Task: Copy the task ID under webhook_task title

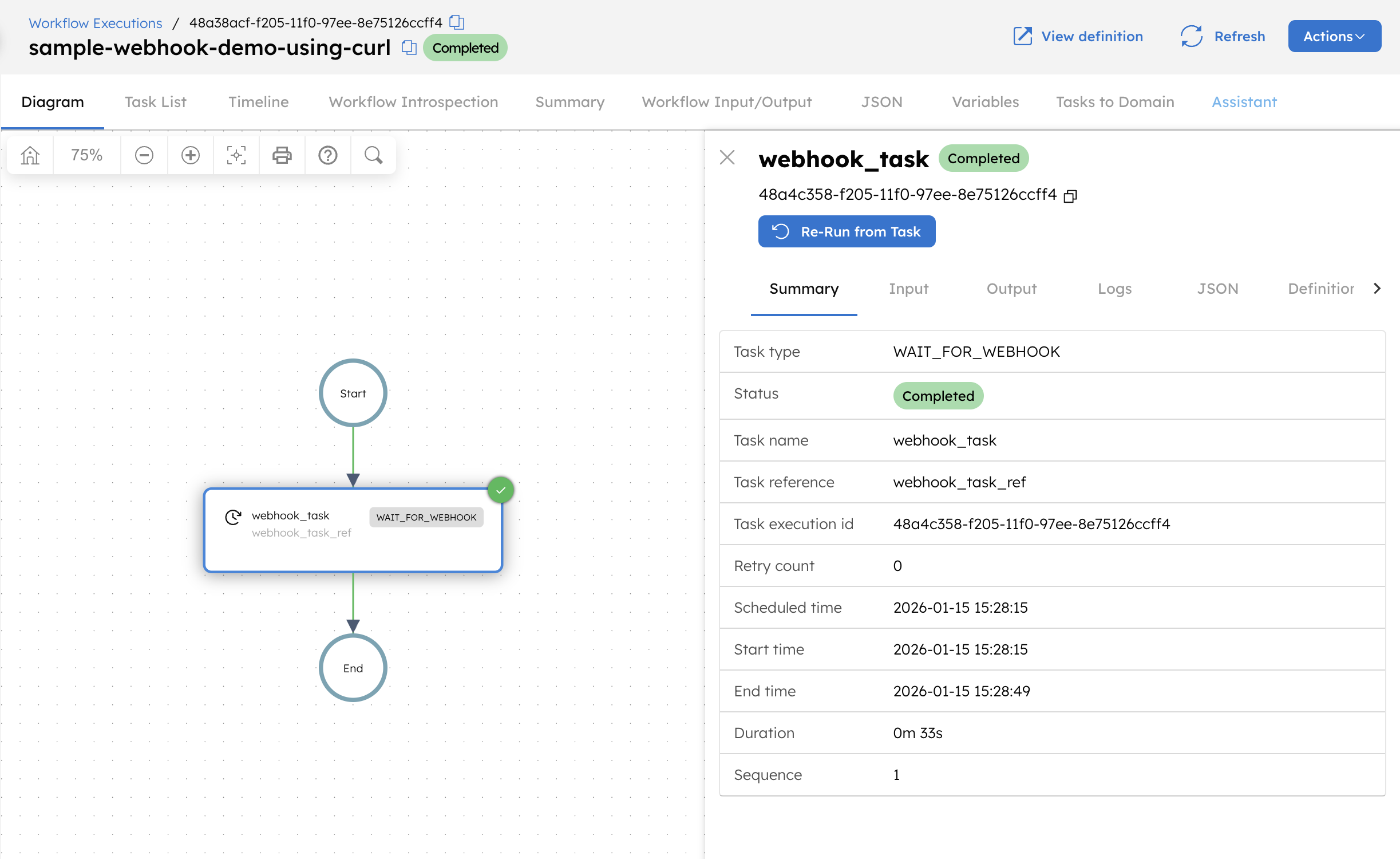Action: (x=1070, y=196)
